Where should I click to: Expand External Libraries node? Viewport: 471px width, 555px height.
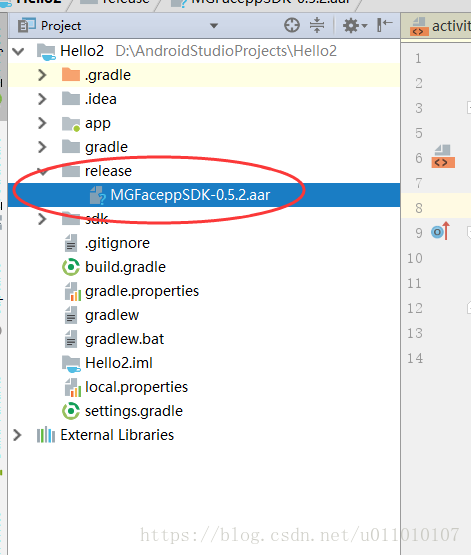[17, 435]
